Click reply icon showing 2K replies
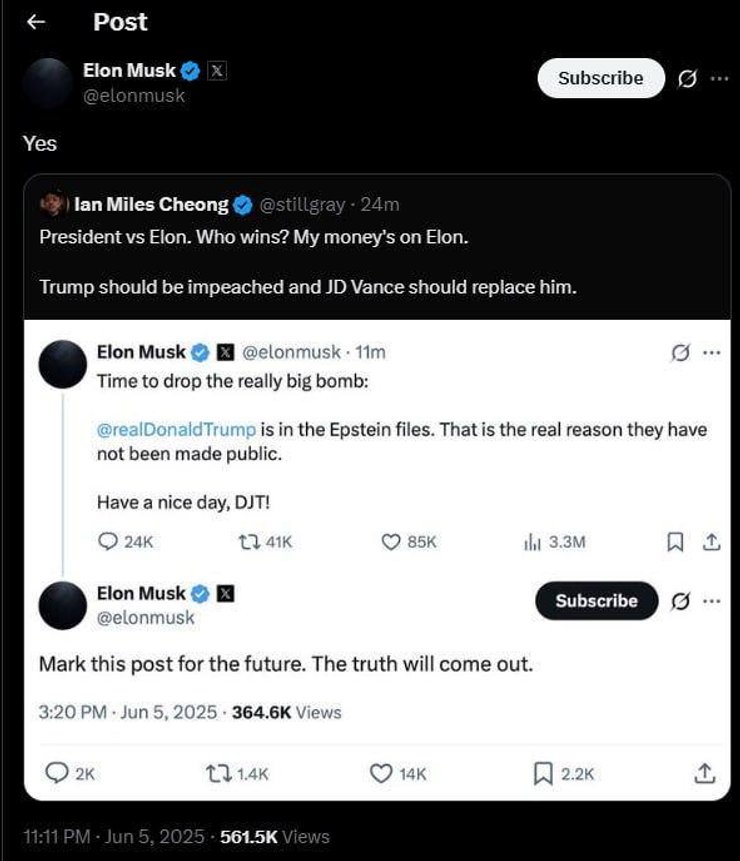The image size is (740, 861). [x=58, y=773]
